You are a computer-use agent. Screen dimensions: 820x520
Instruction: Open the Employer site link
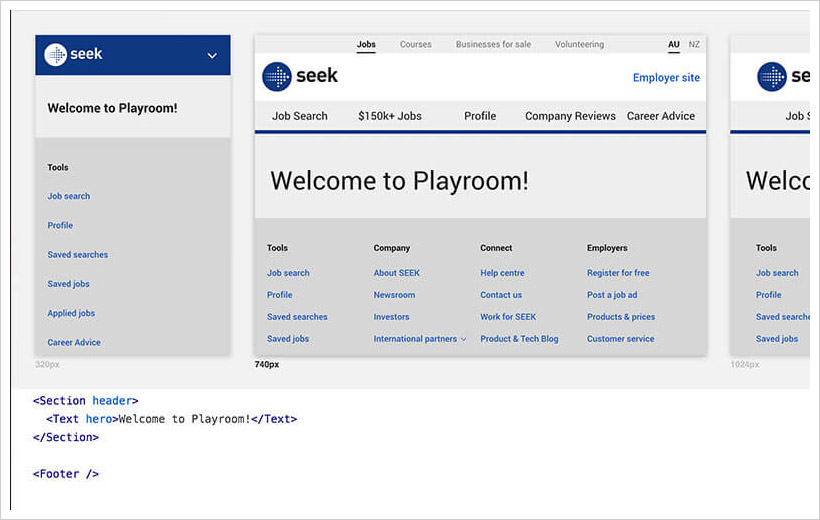pyautogui.click(x=666, y=78)
